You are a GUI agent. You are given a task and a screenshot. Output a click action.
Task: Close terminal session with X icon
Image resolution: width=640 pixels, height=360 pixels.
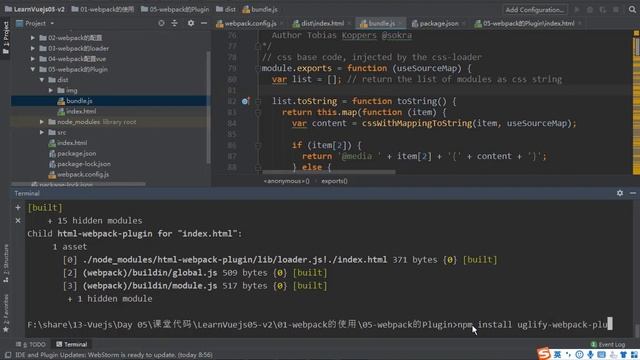(18, 220)
